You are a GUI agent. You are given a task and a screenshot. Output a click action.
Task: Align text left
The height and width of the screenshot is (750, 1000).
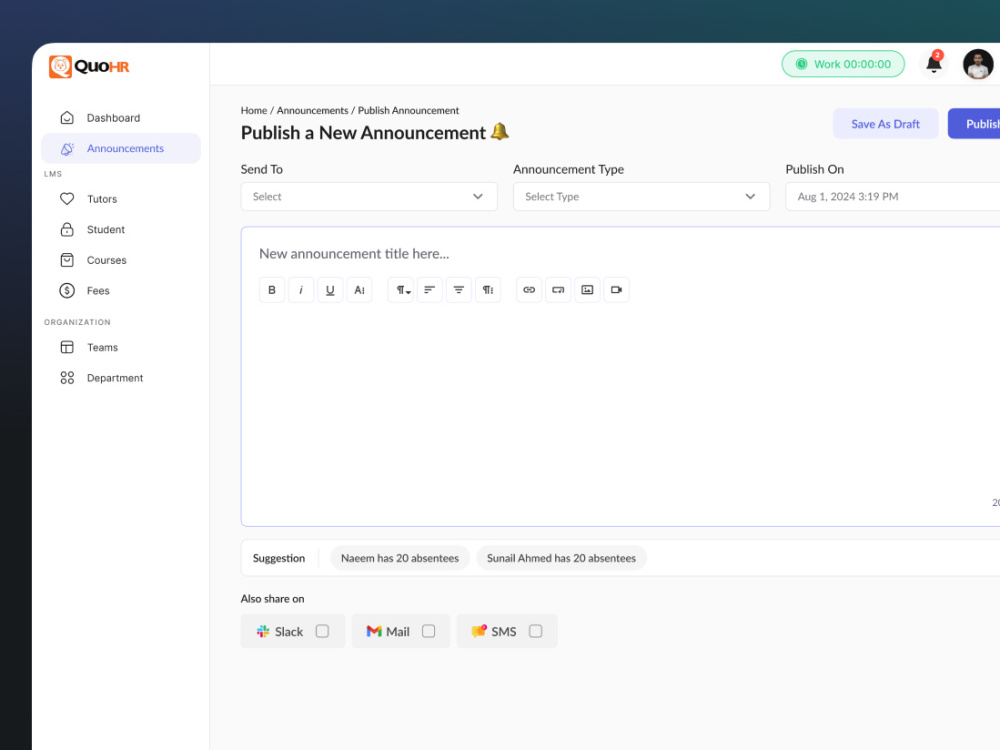(x=429, y=290)
